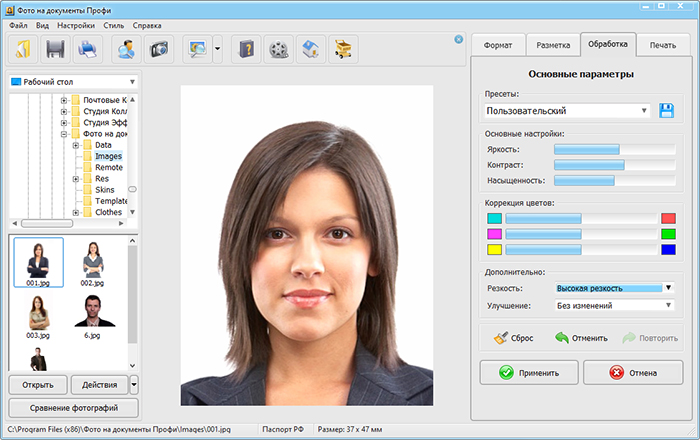Image resolution: width=700 pixels, height=440 pixels.
Task: Click the film reel icon in the toolbar
Action: pos(280,47)
